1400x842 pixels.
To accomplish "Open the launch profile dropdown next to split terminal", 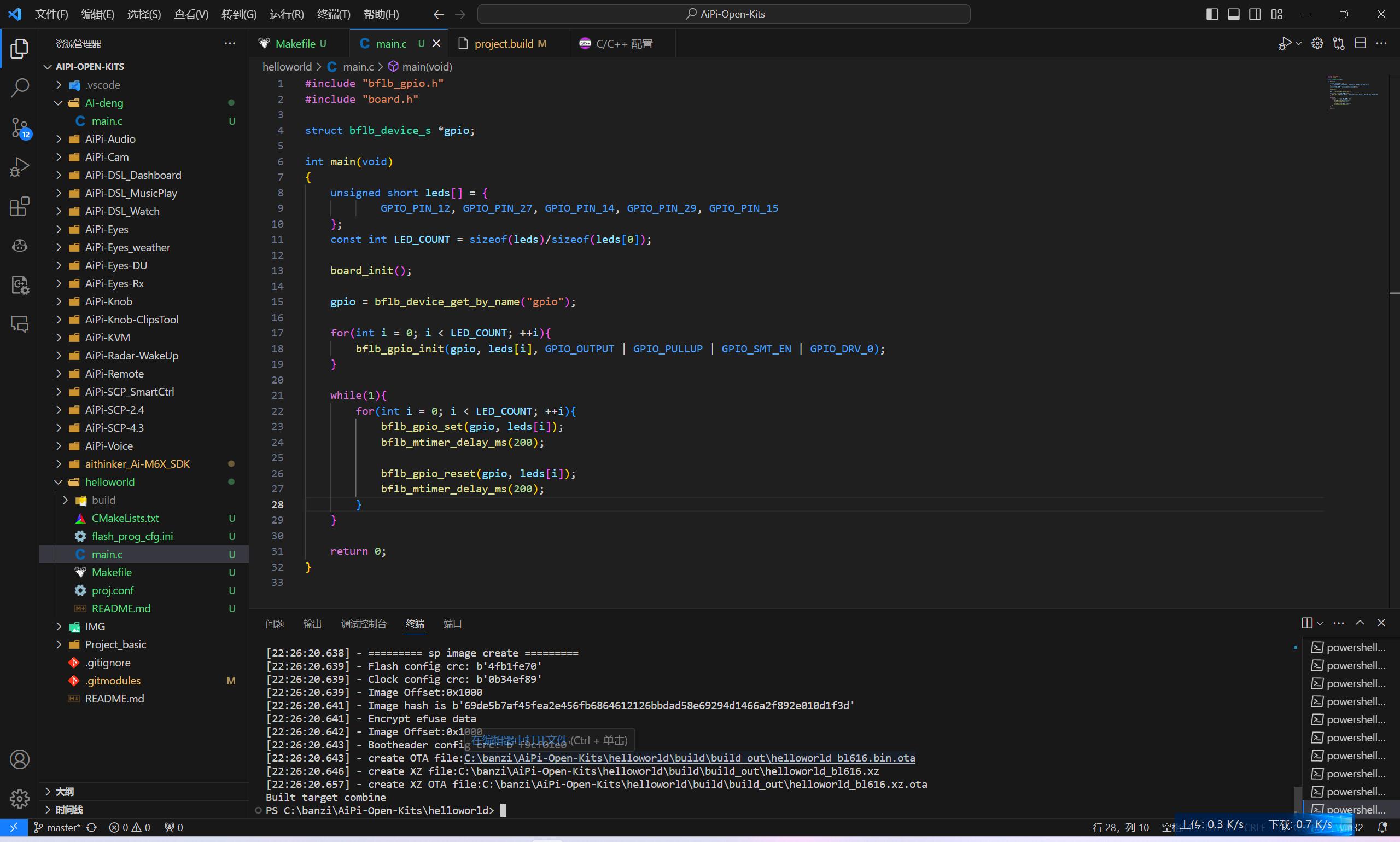I will point(1320,623).
